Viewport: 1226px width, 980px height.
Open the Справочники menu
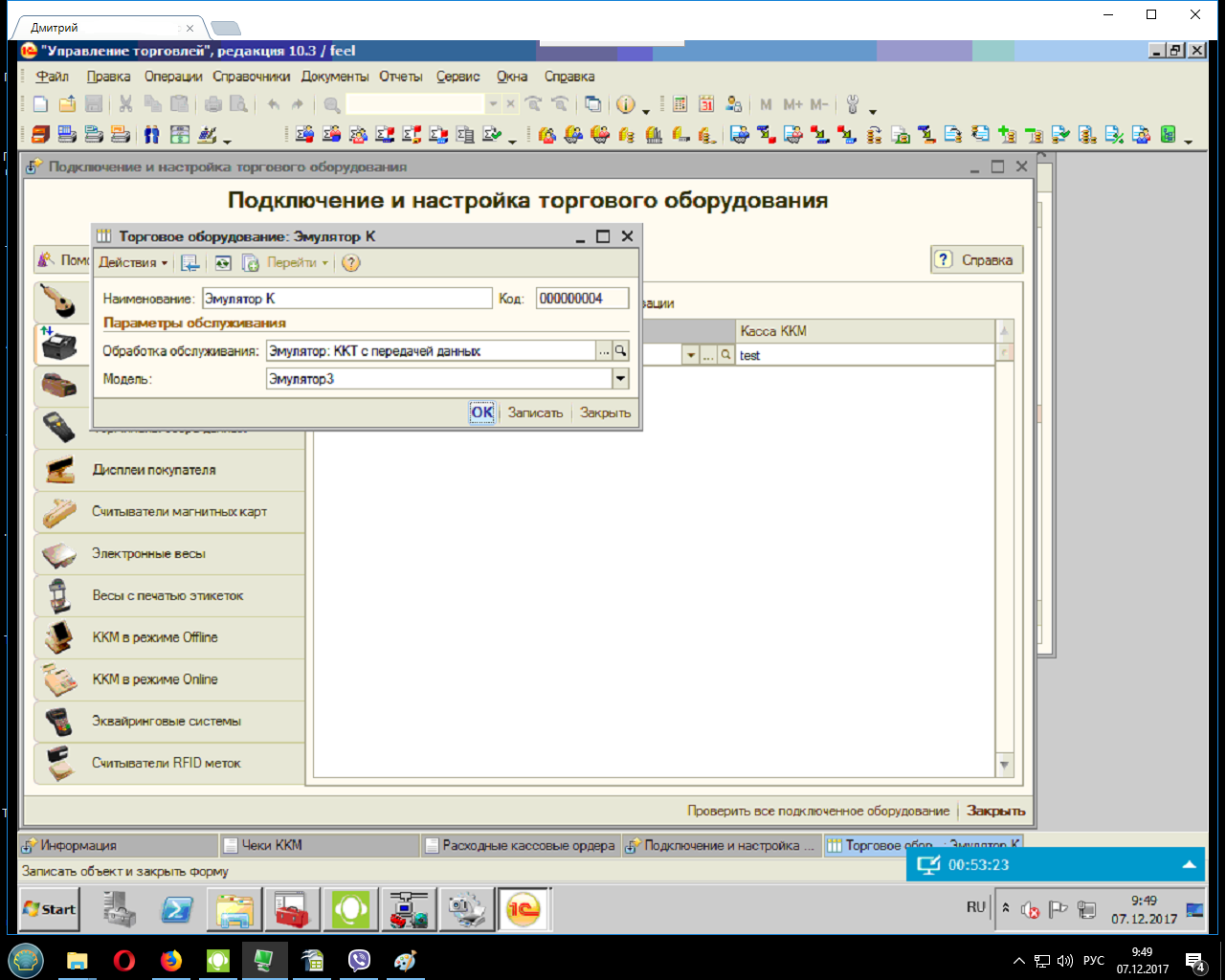(x=251, y=77)
